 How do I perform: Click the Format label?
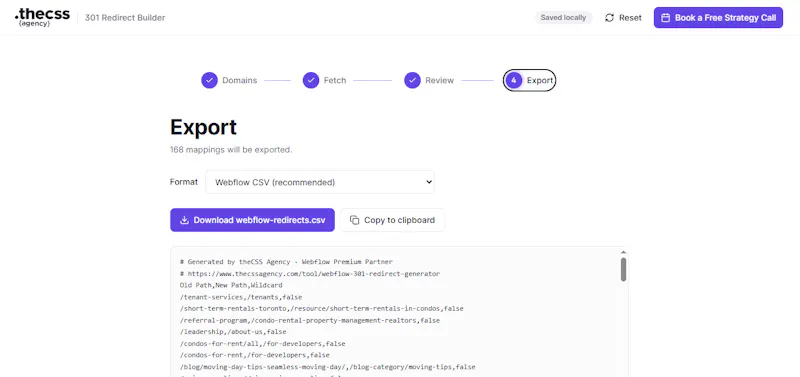pyautogui.click(x=184, y=182)
